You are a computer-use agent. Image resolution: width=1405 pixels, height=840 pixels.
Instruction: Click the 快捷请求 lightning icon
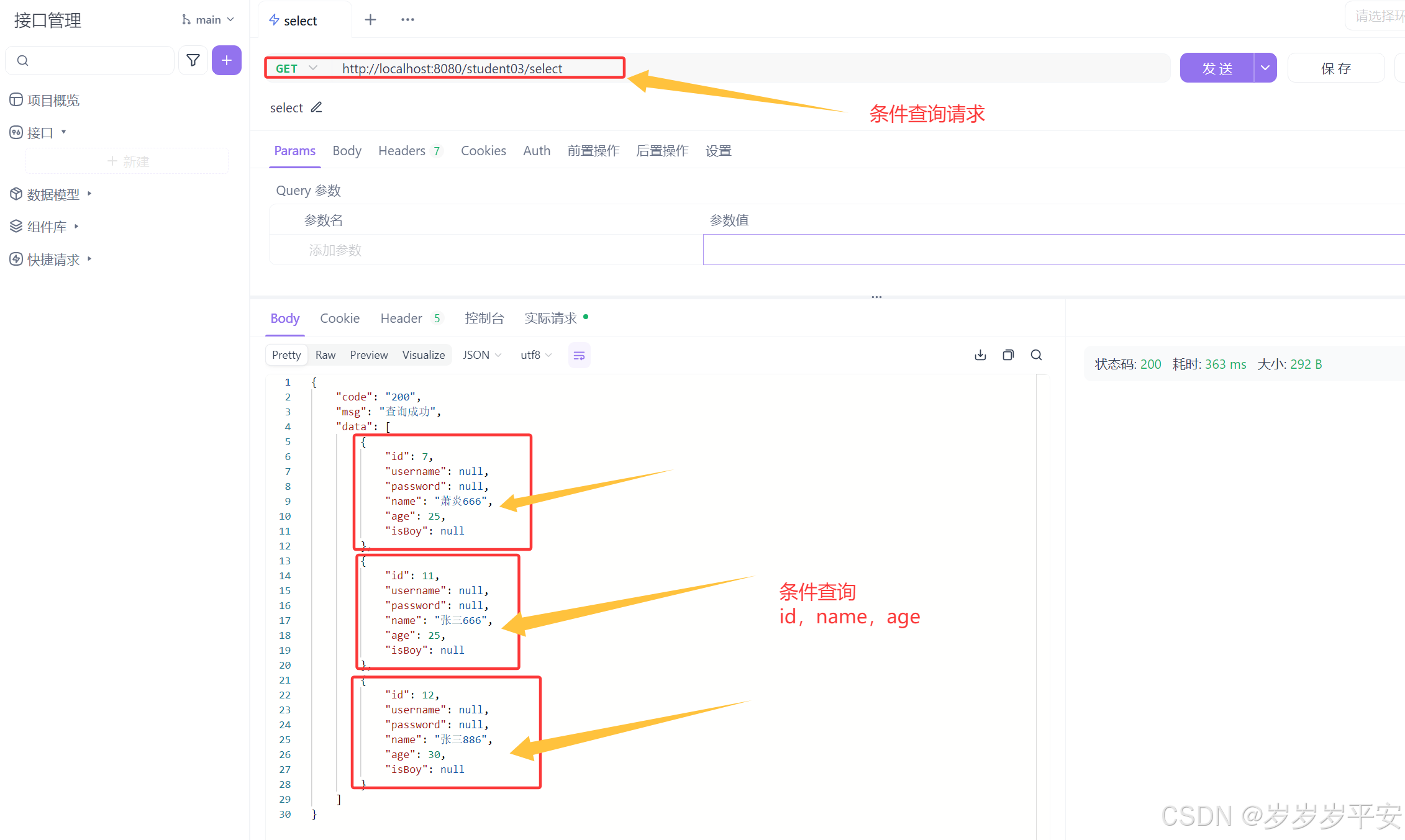16,259
